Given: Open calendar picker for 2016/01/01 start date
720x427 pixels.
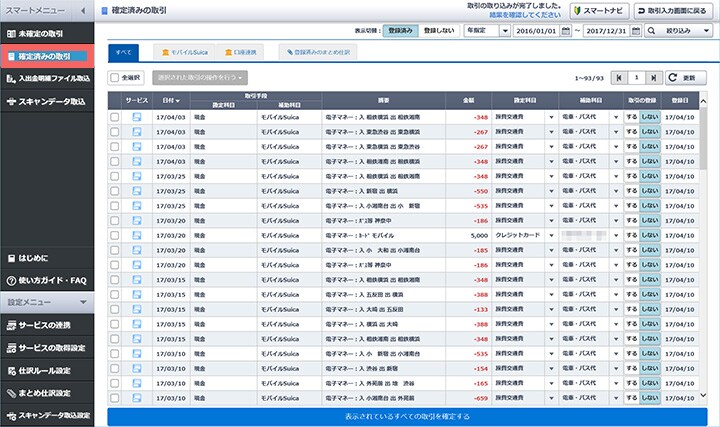Looking at the screenshot, I should coord(566,31).
